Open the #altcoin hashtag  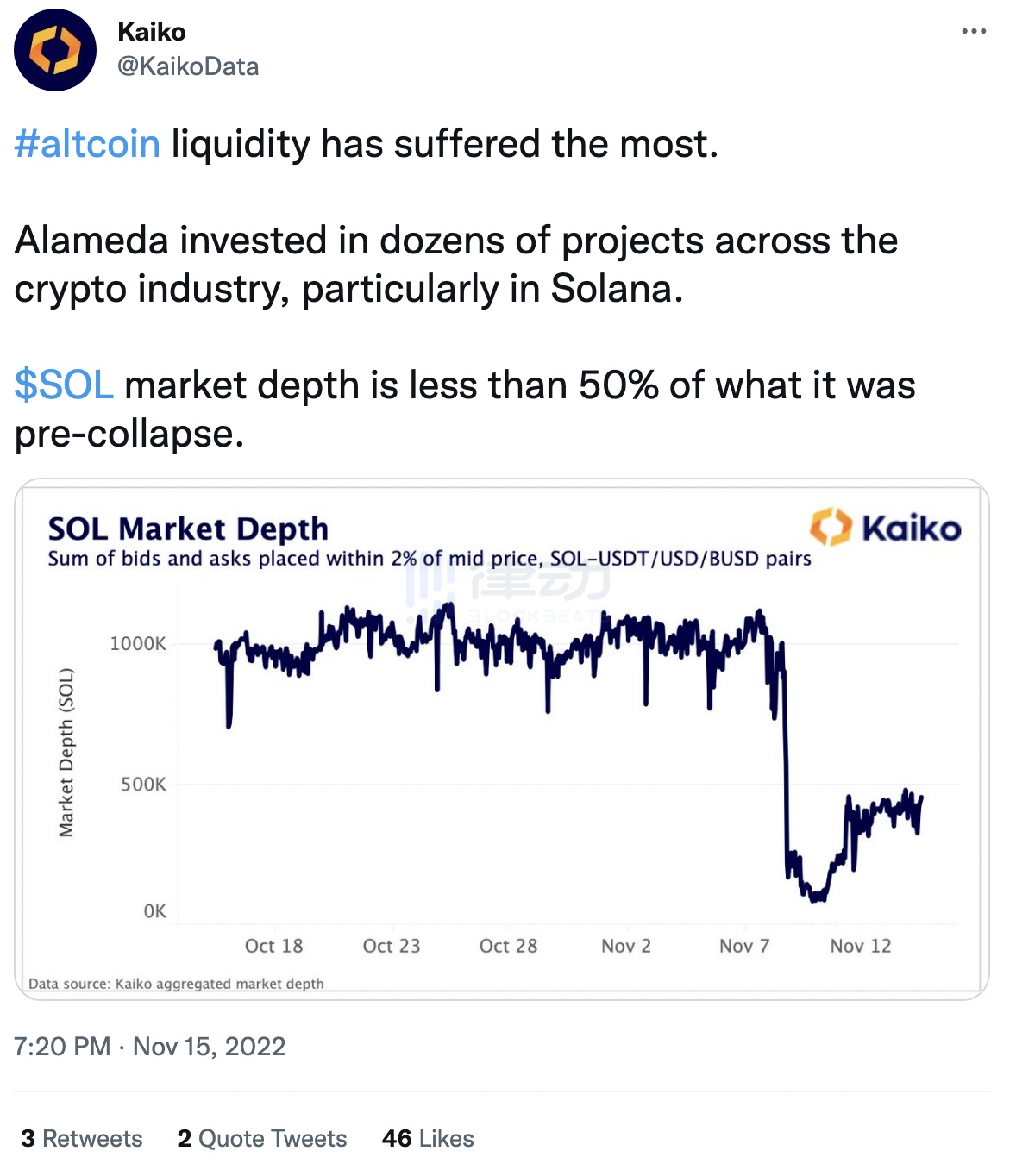(87, 144)
